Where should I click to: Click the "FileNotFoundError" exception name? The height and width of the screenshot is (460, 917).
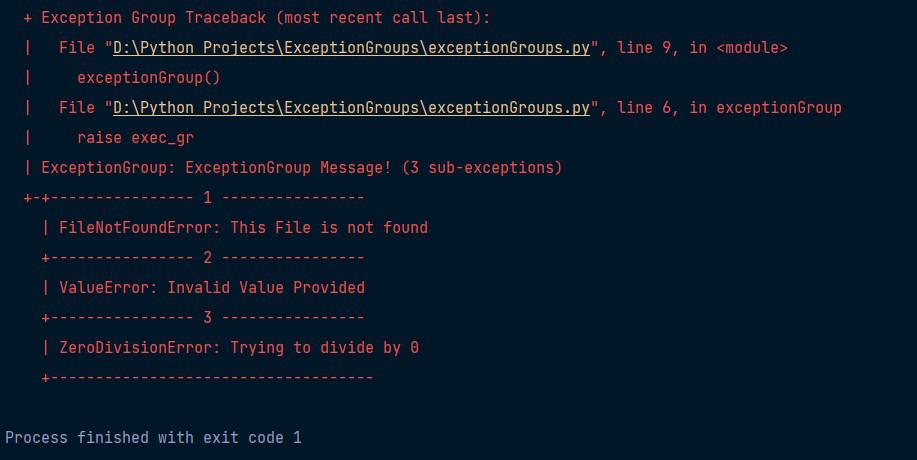(x=136, y=228)
